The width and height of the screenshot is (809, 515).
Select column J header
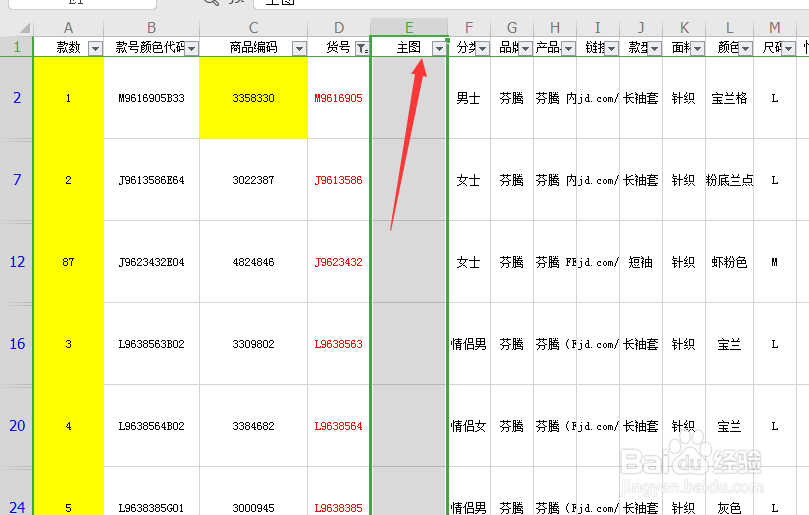641,27
